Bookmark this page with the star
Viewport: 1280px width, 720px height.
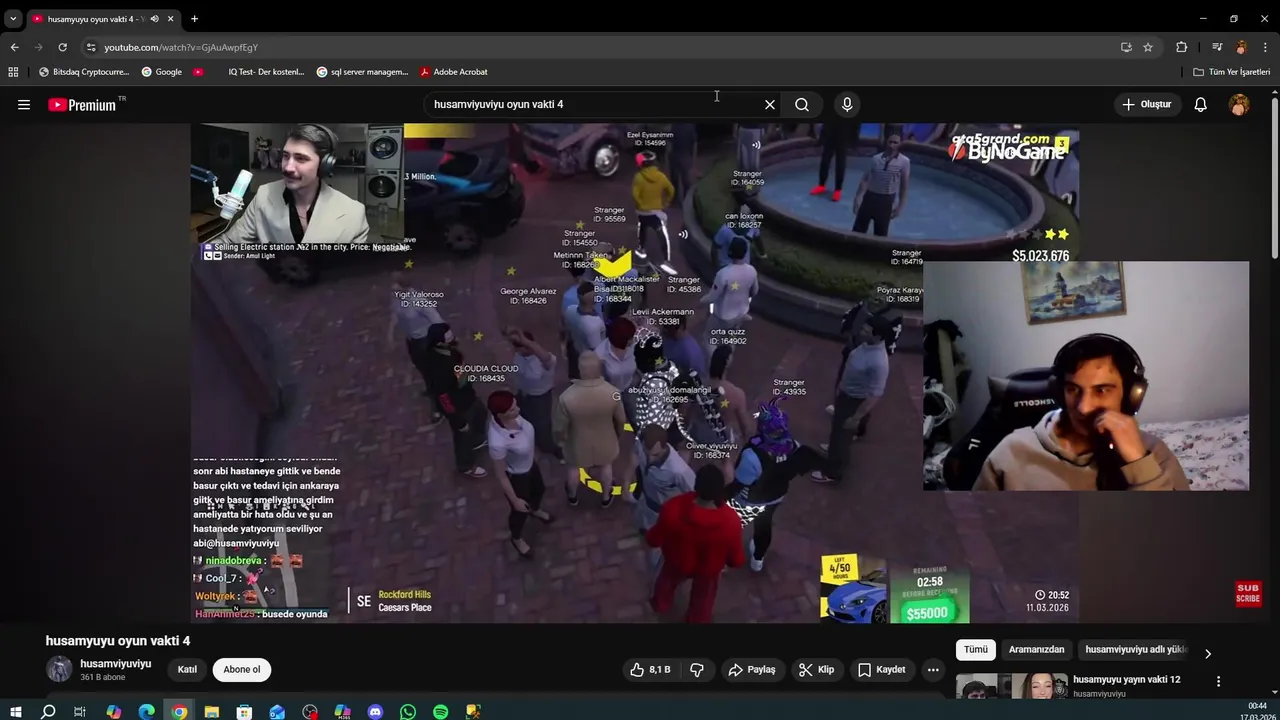pyautogui.click(x=1148, y=47)
